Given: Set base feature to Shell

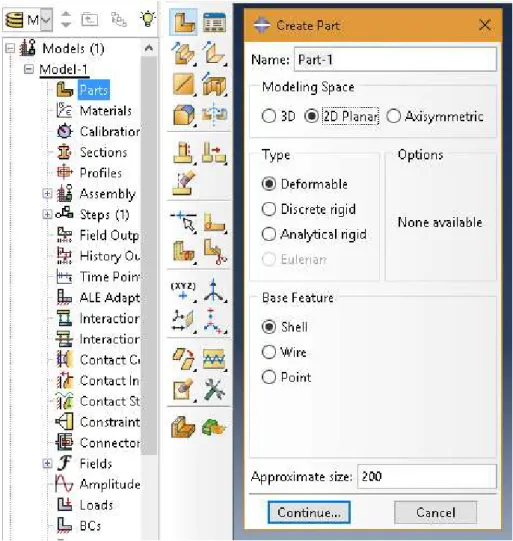Looking at the screenshot, I should (269, 327).
